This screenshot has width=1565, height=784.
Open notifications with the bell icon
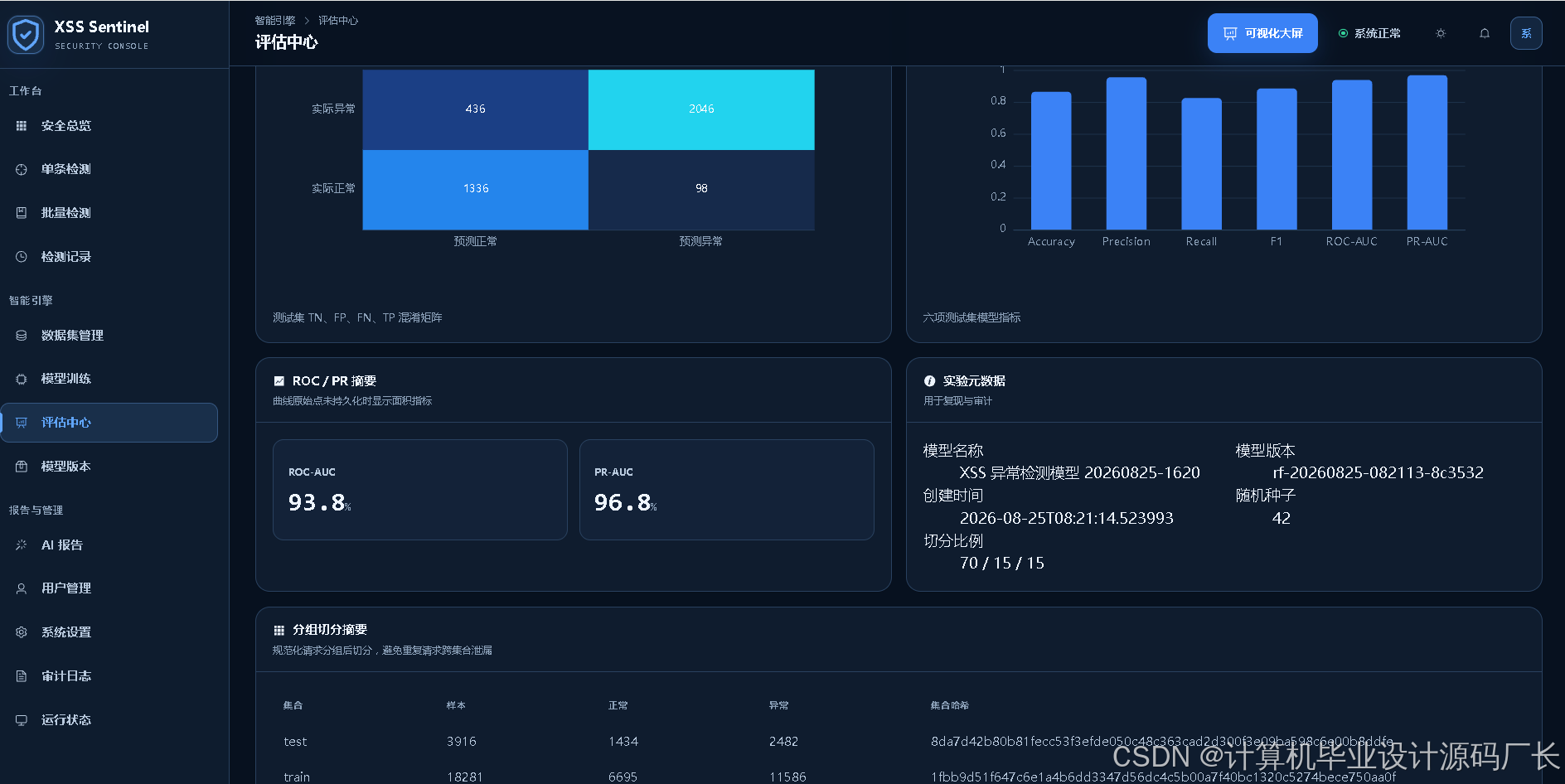[1485, 33]
